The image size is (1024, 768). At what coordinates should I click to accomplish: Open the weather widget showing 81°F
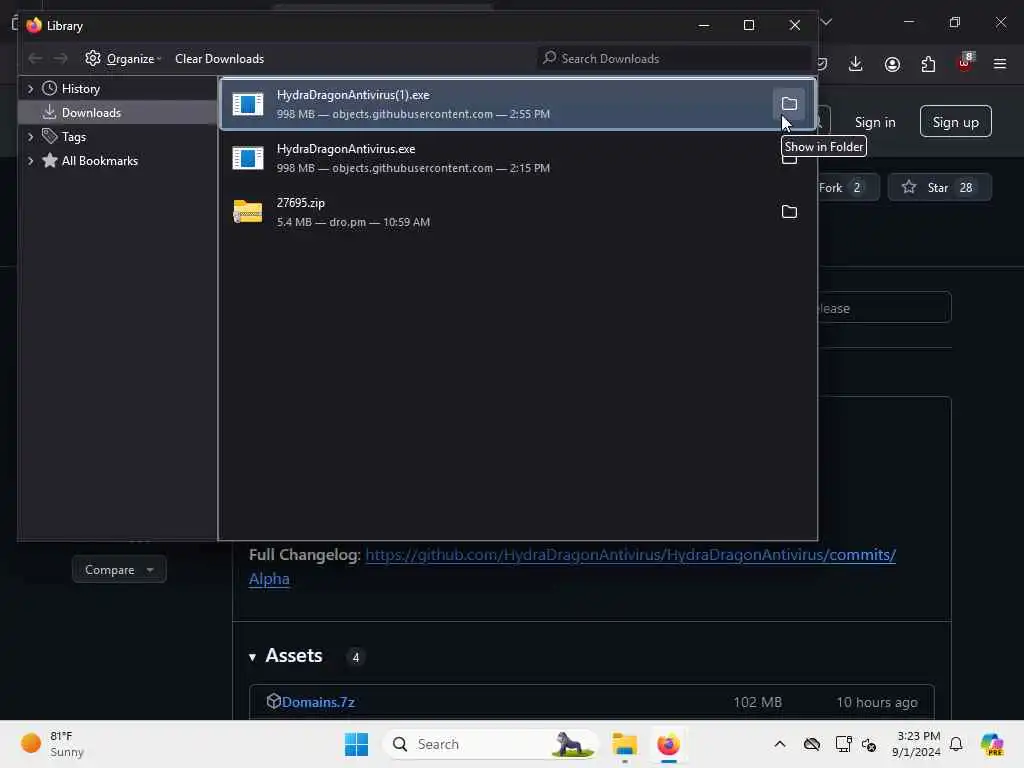point(54,744)
